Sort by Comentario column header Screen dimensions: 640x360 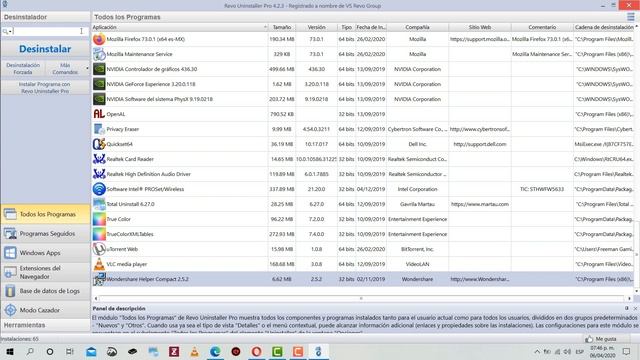click(542, 27)
